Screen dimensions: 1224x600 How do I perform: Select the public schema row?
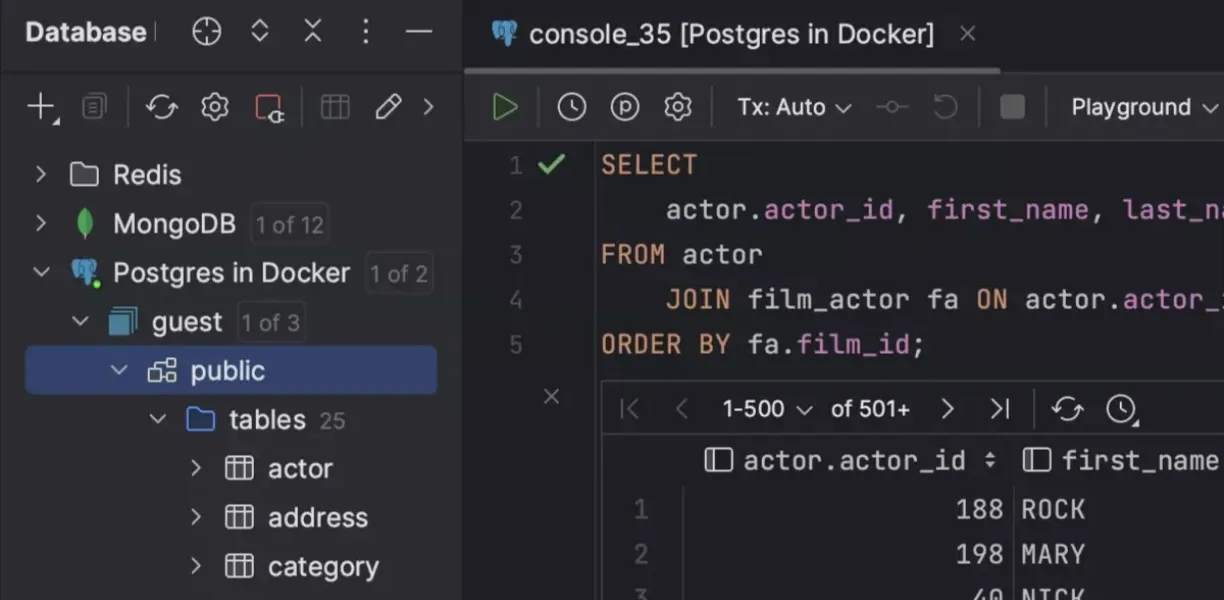(231, 370)
